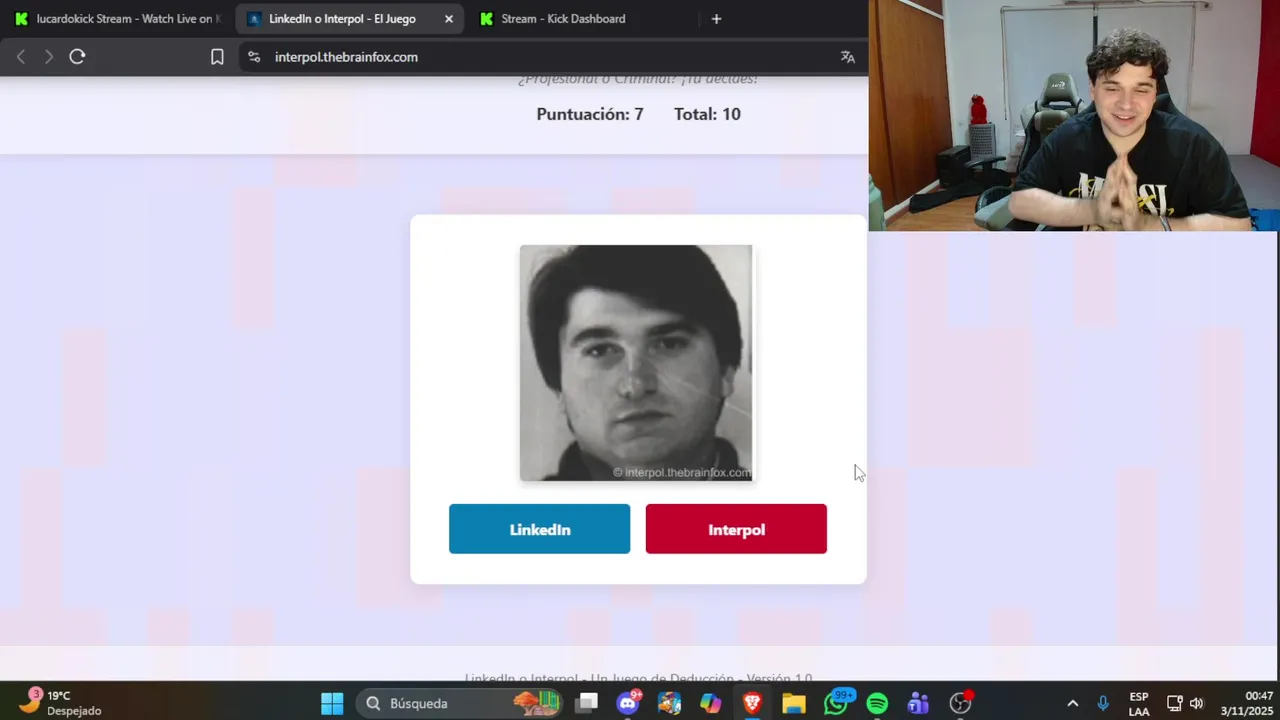The height and width of the screenshot is (720, 1280).
Task: Switch to the lucardokick Stream tab
Action: tap(118, 19)
